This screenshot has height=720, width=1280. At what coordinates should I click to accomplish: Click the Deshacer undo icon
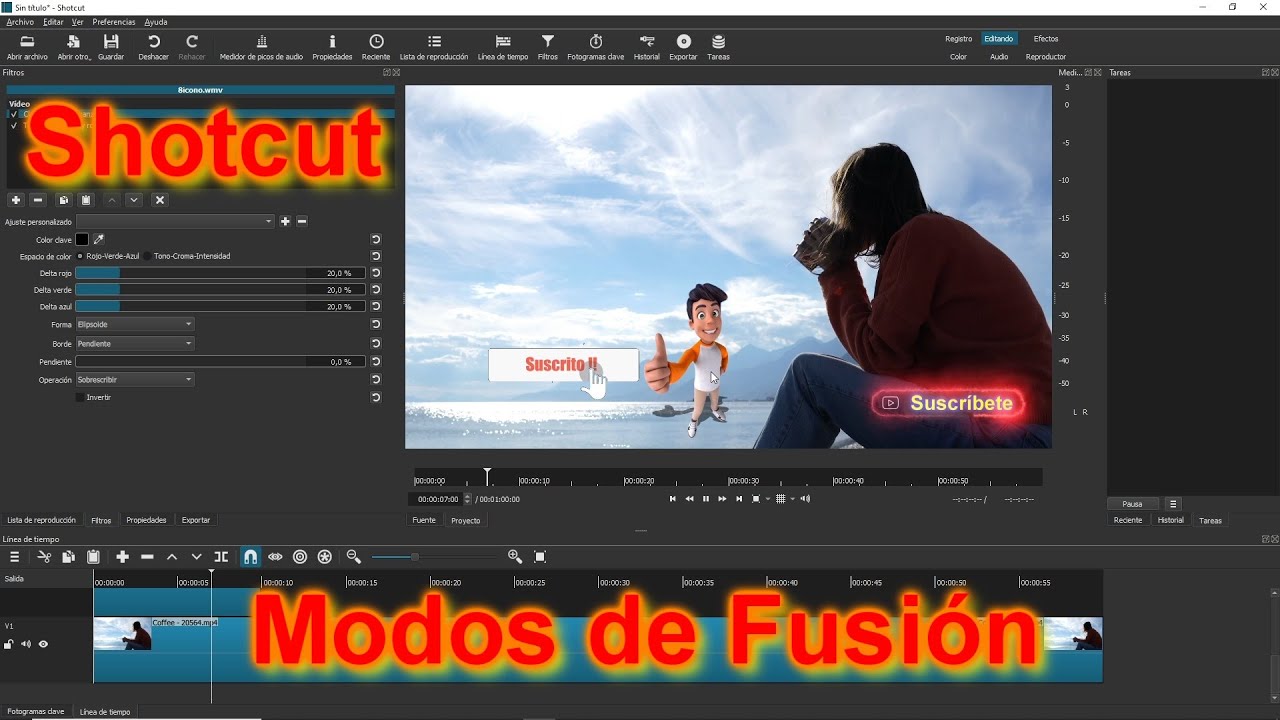[154, 47]
